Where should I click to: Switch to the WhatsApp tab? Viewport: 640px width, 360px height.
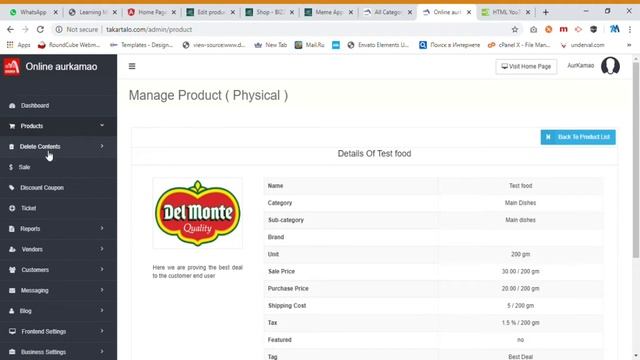click(34, 12)
